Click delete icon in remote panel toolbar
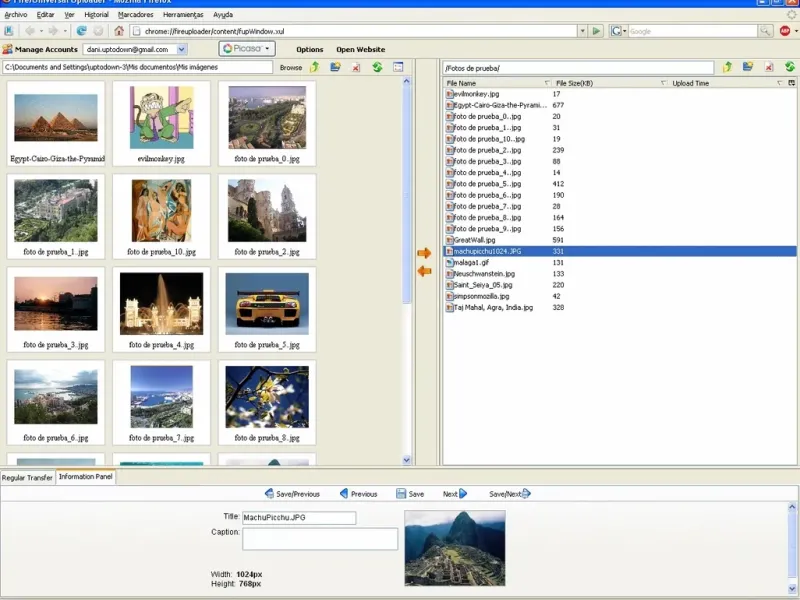The image size is (800, 600). [x=769, y=67]
